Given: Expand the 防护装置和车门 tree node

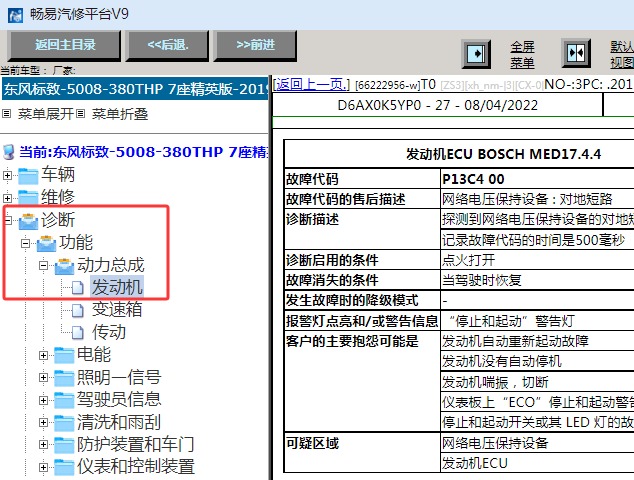Looking at the screenshot, I should point(43,445).
